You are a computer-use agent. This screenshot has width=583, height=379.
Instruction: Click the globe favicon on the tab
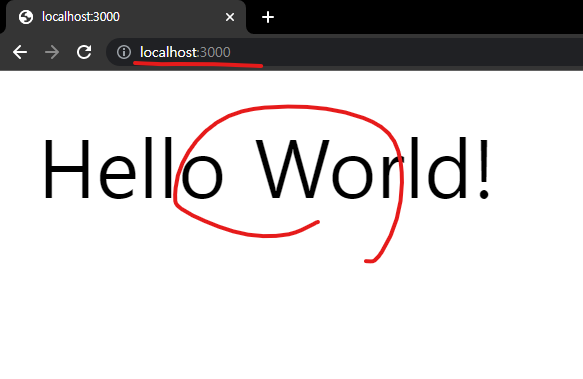[26, 17]
